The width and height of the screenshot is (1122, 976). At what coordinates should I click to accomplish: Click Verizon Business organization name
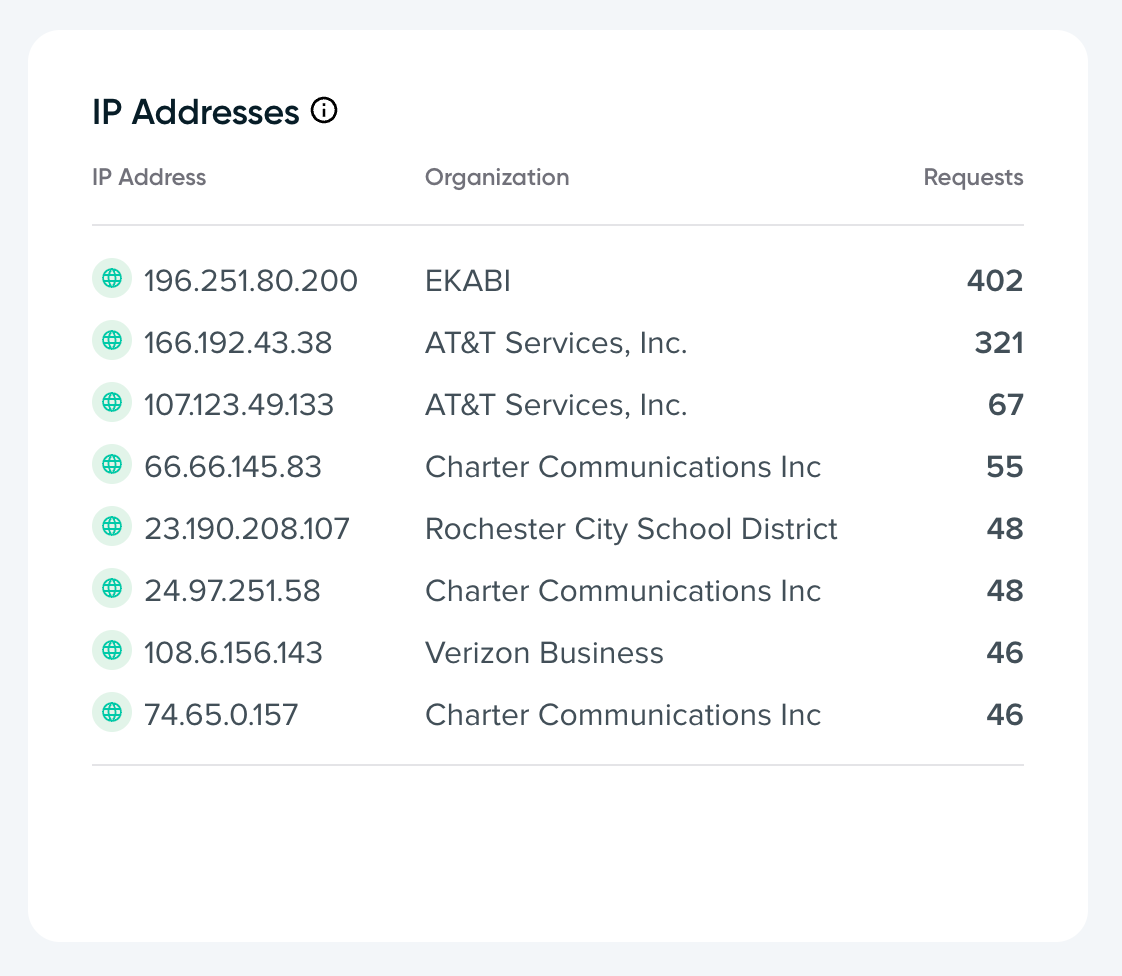point(544,653)
